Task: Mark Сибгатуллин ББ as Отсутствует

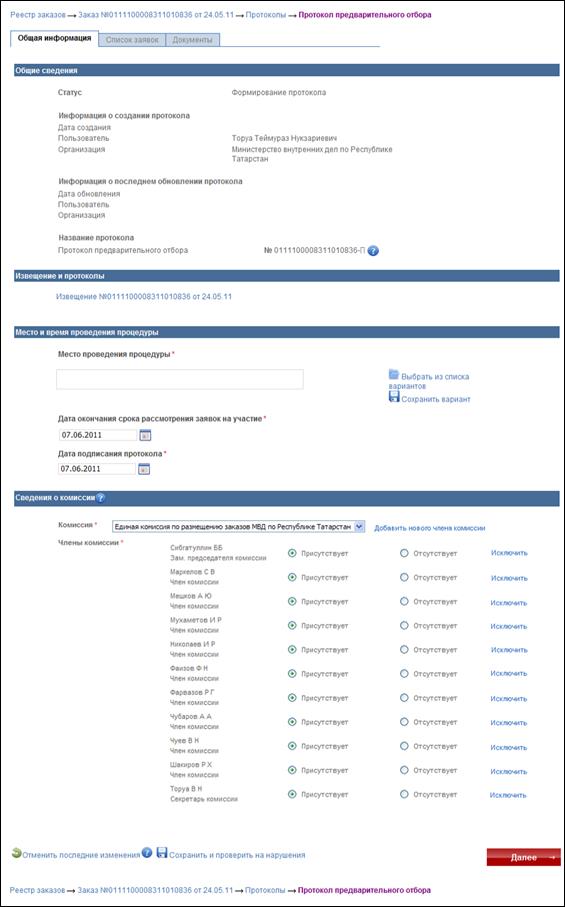Action: tap(404, 554)
